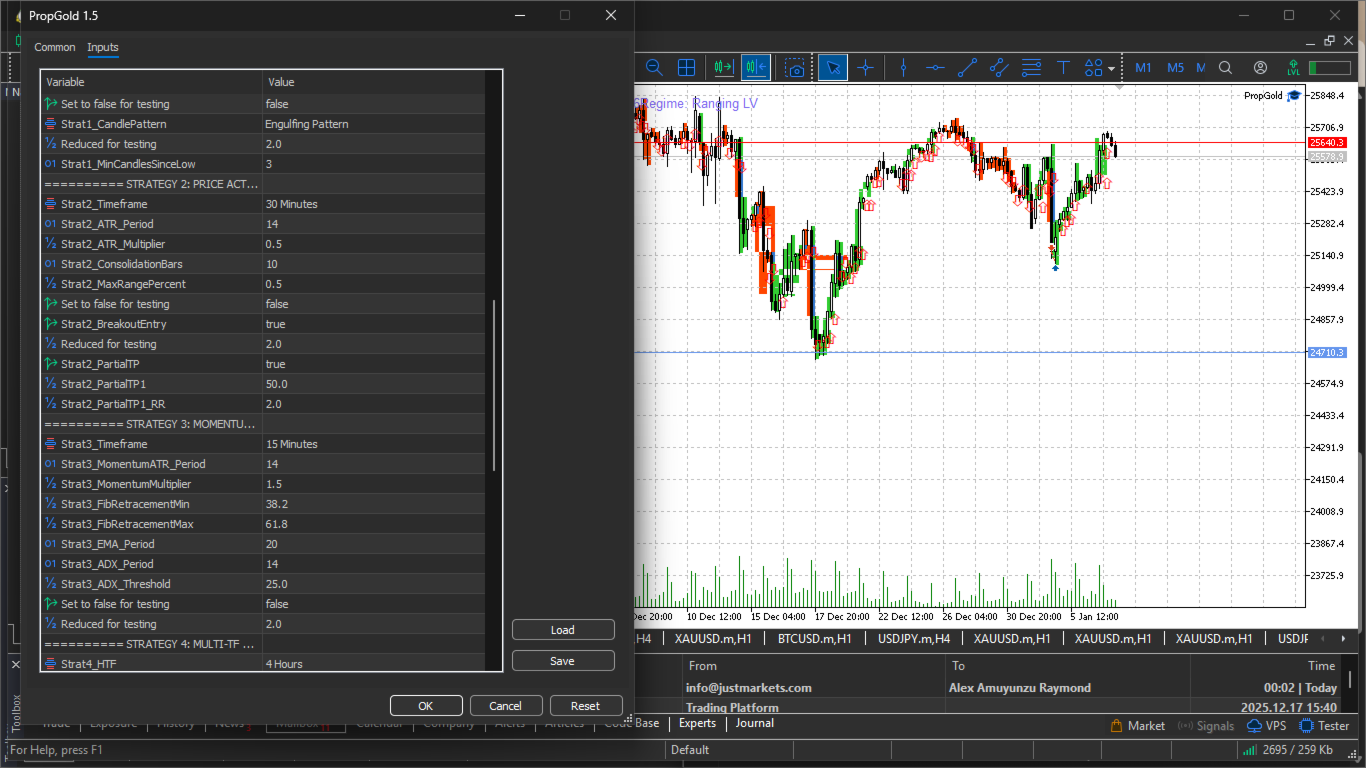
Task: Click the shapes objects icon
Action: pyautogui.click(x=1093, y=68)
